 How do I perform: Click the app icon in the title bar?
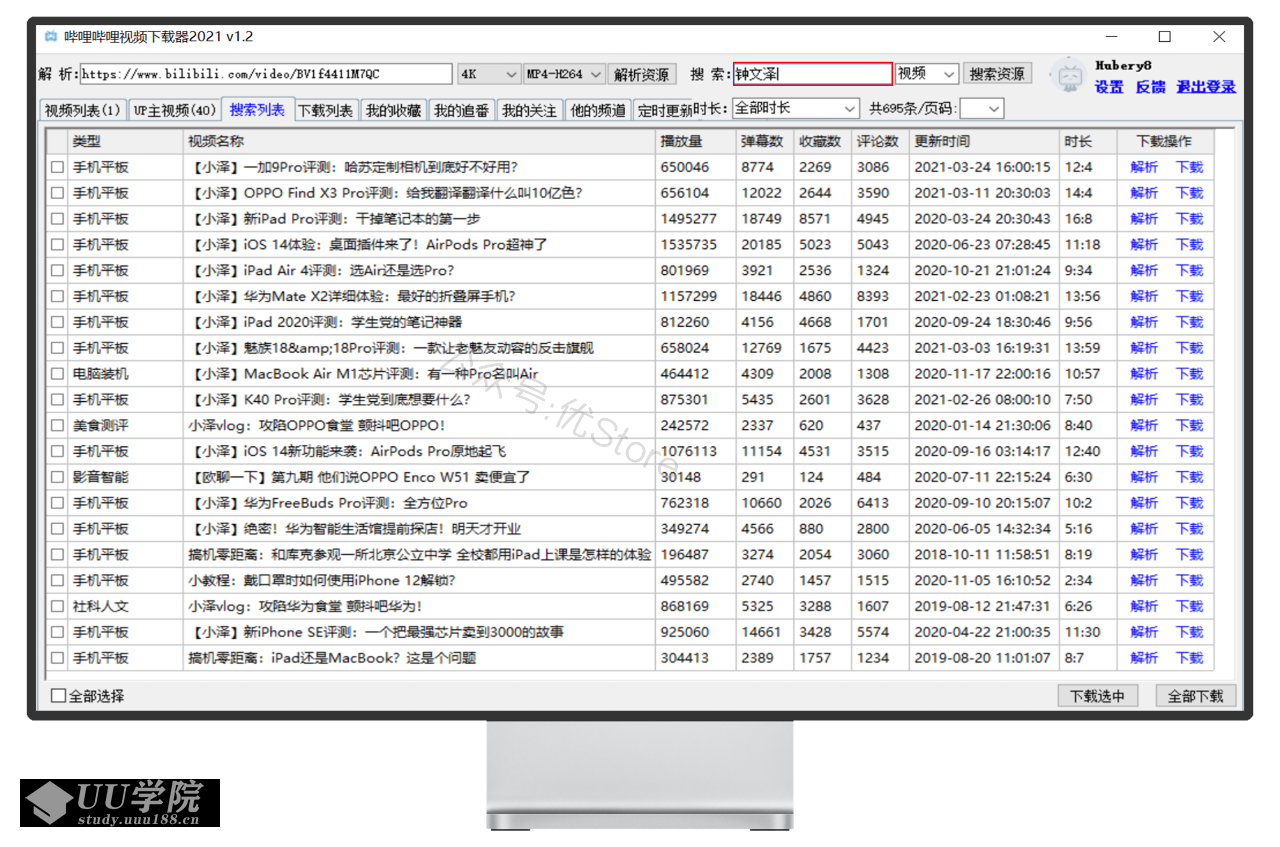50,37
